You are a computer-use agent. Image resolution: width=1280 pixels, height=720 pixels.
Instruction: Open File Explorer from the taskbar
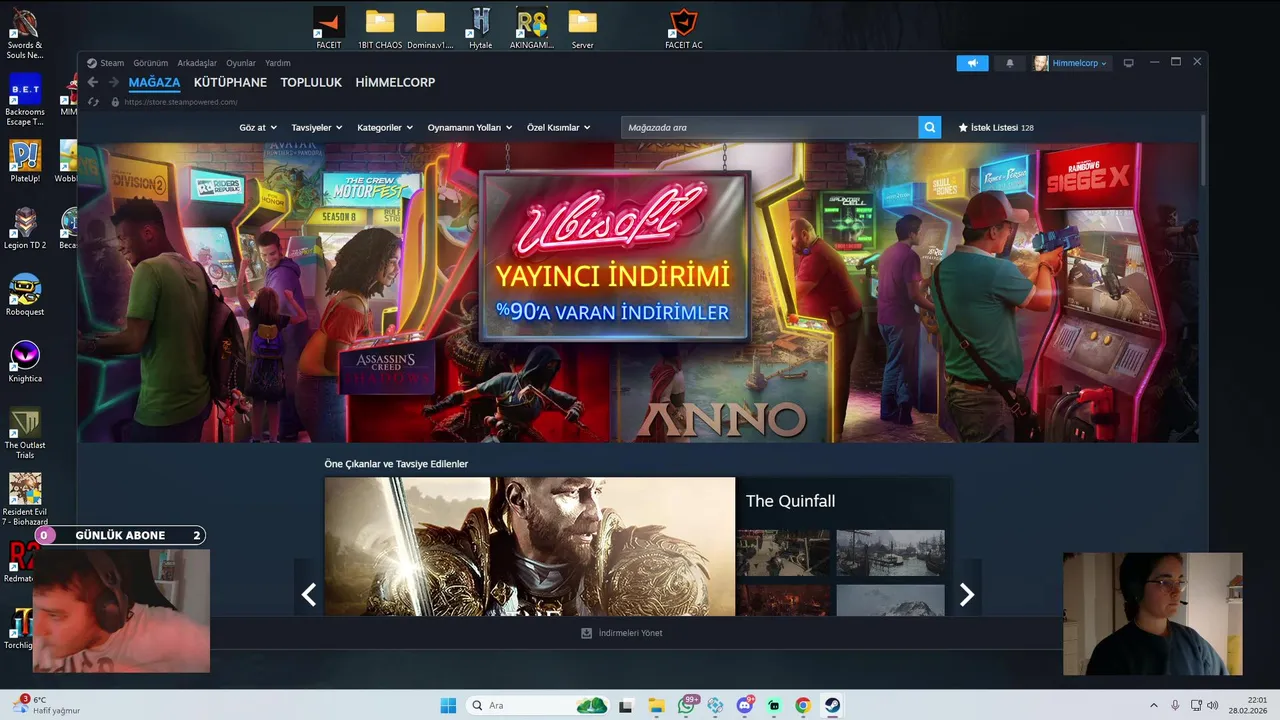(x=656, y=705)
